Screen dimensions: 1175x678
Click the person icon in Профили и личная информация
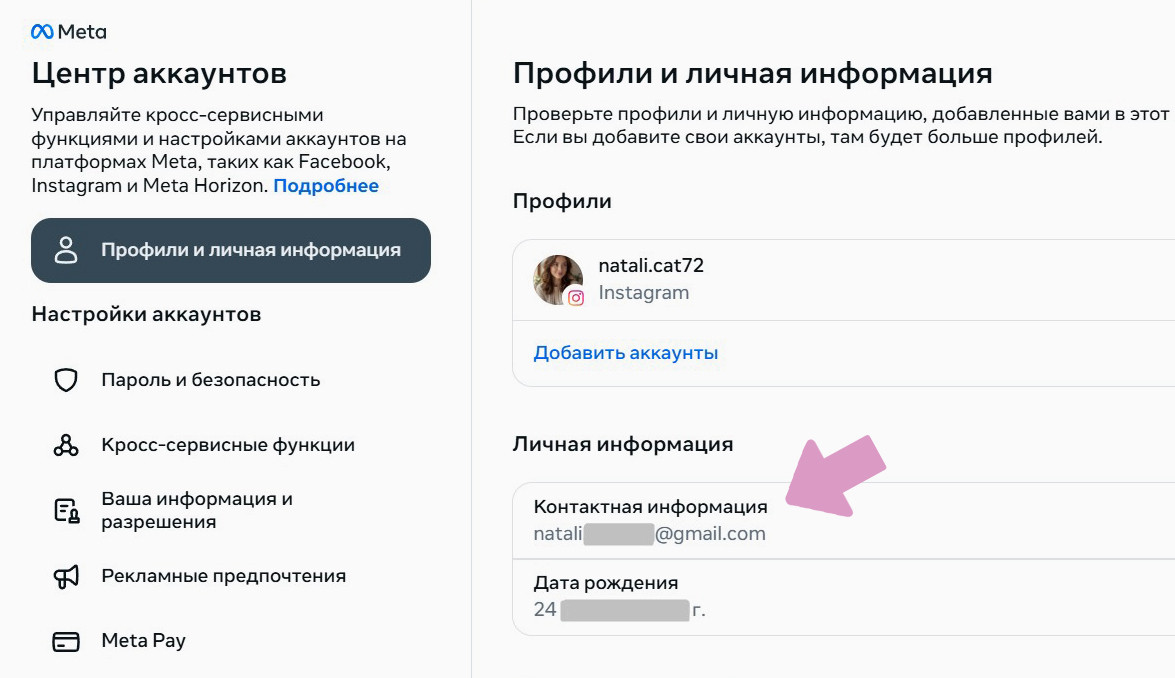(68, 250)
